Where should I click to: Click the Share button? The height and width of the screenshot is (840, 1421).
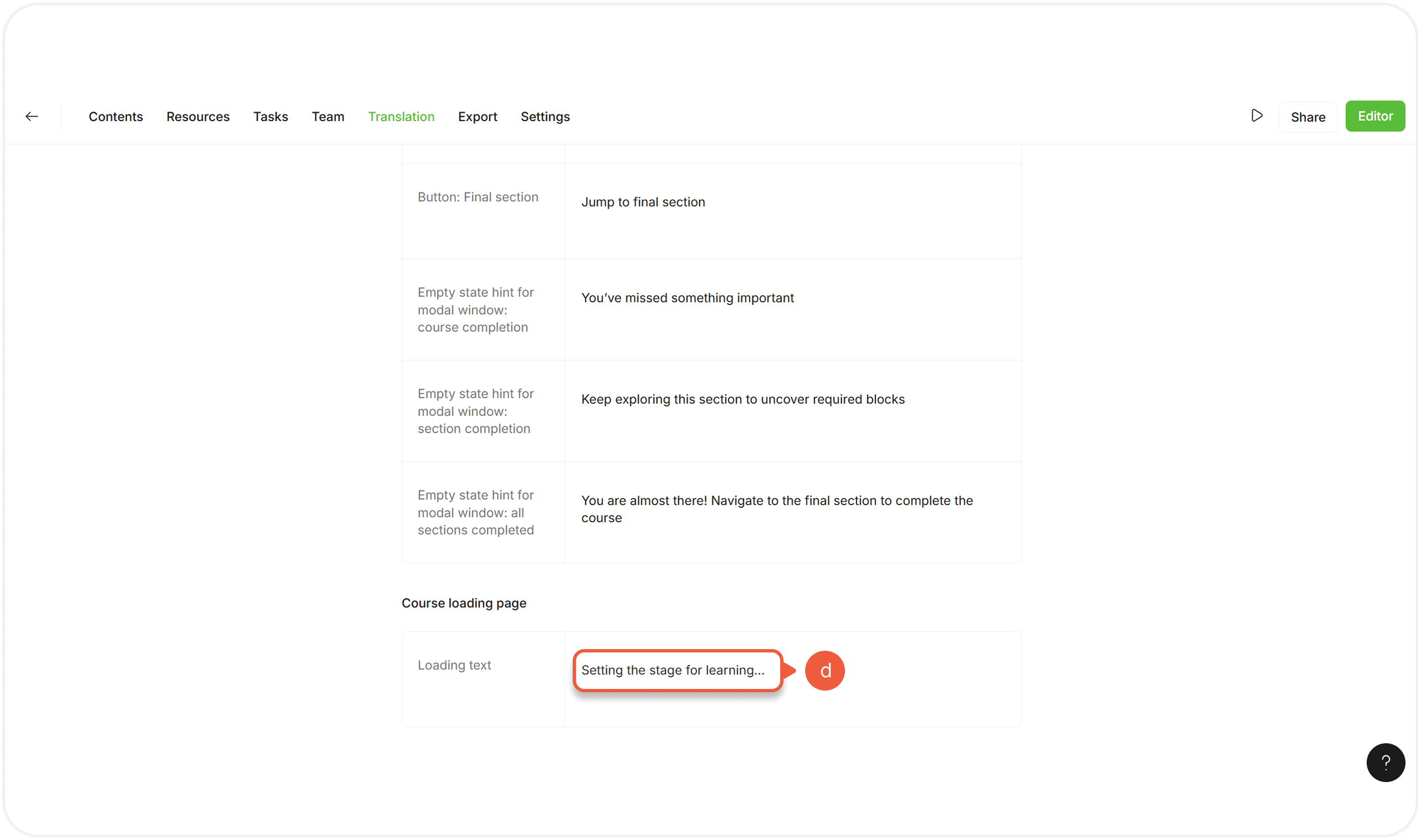point(1307,117)
